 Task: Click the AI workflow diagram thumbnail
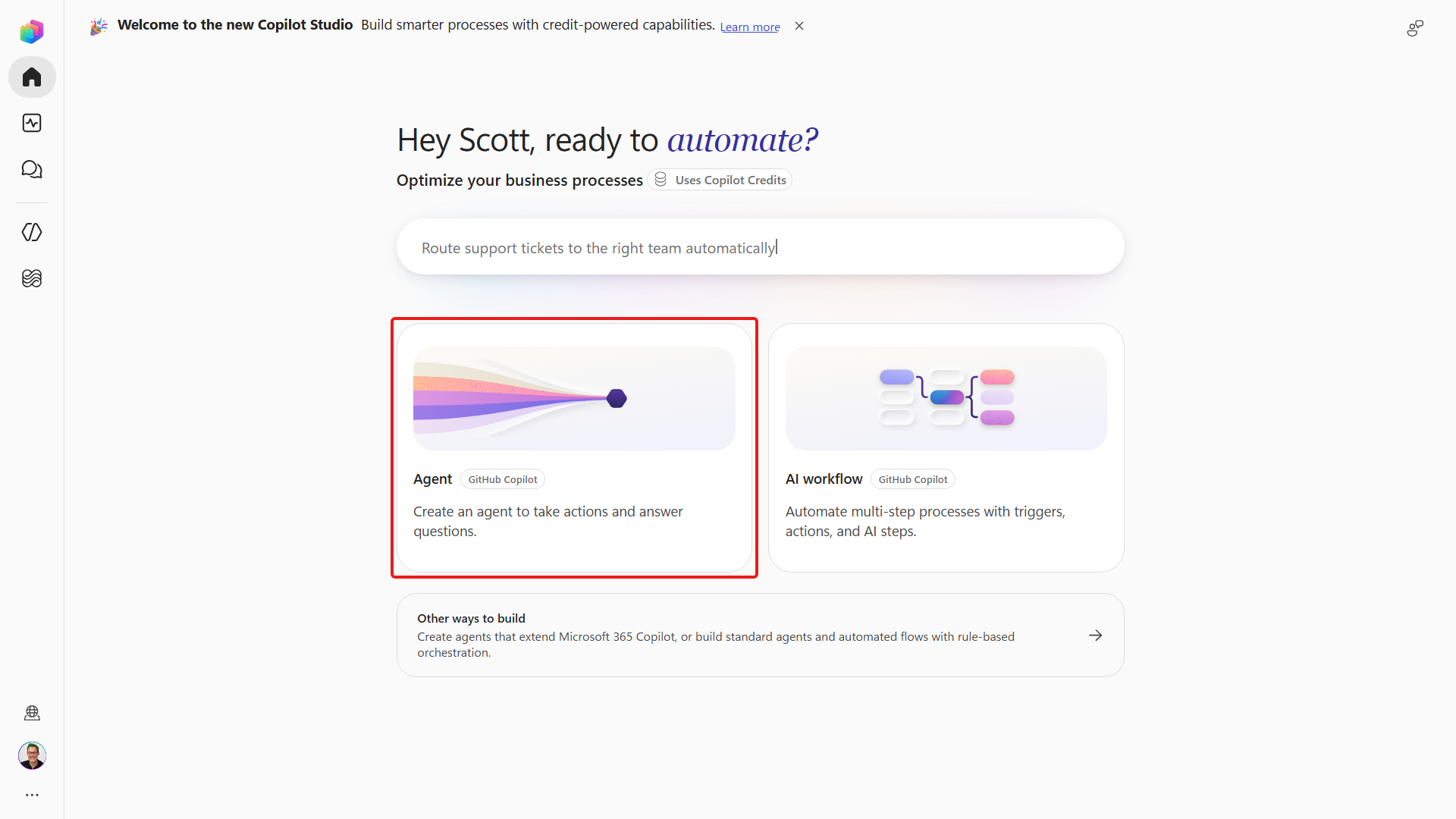point(946,398)
